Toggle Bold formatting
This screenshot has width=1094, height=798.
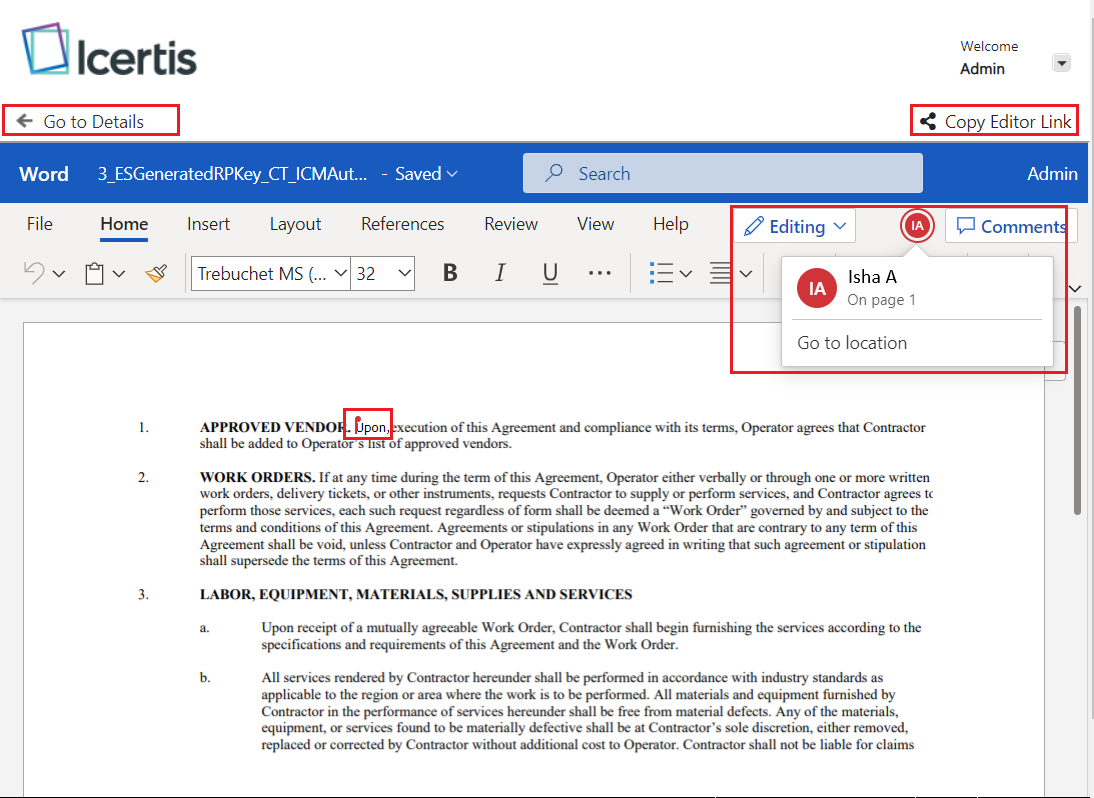(x=450, y=273)
